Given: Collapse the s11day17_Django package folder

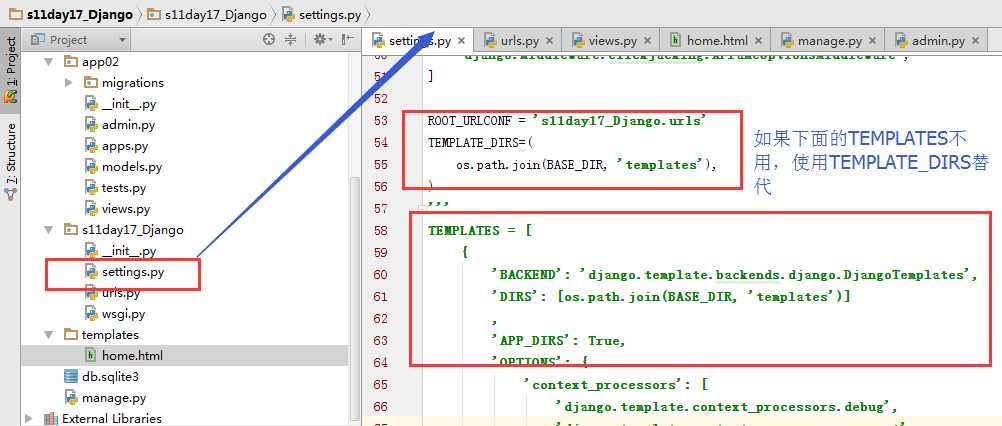Looking at the screenshot, I should tap(48, 229).
